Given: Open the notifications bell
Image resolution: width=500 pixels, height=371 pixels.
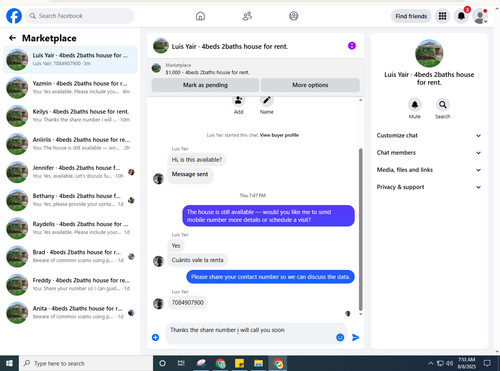Looking at the screenshot, I should 461,16.
